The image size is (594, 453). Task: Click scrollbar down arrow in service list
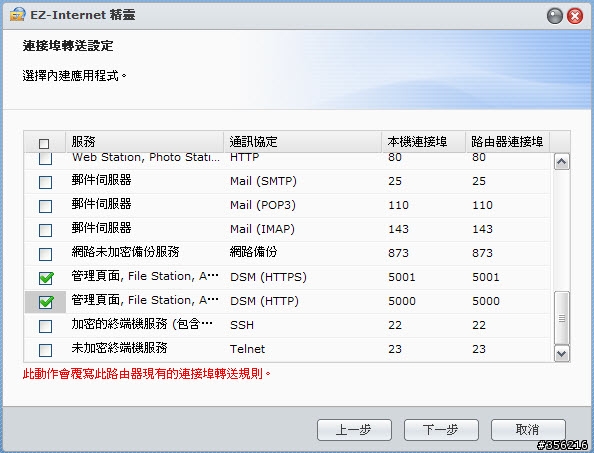561,354
